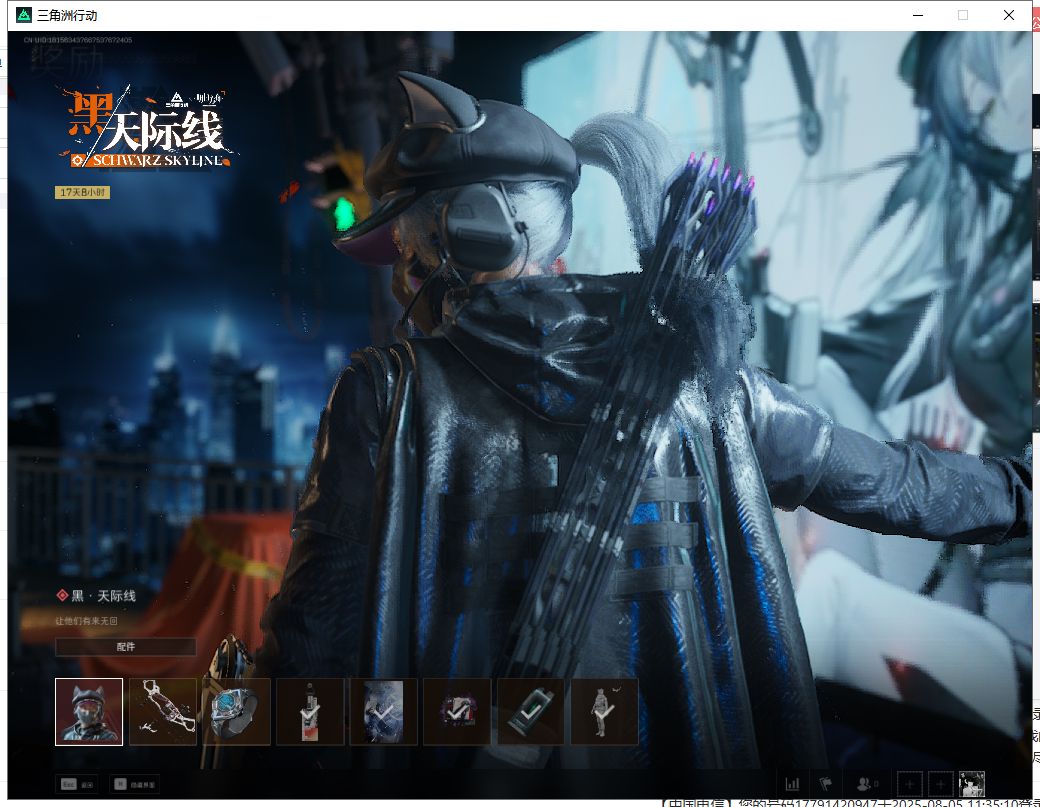Select the bow weapon reward thumbnail
This screenshot has height=807, width=1040.
point(163,712)
